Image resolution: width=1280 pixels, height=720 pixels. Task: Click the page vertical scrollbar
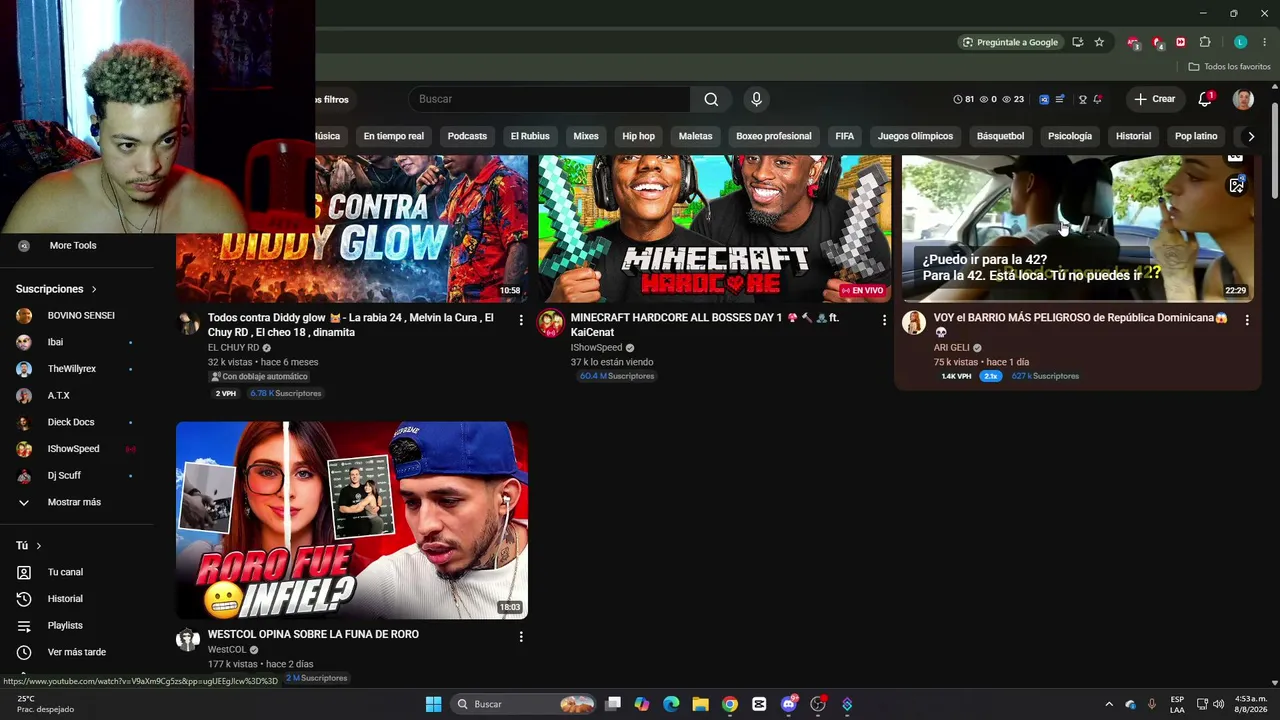(x=1274, y=150)
